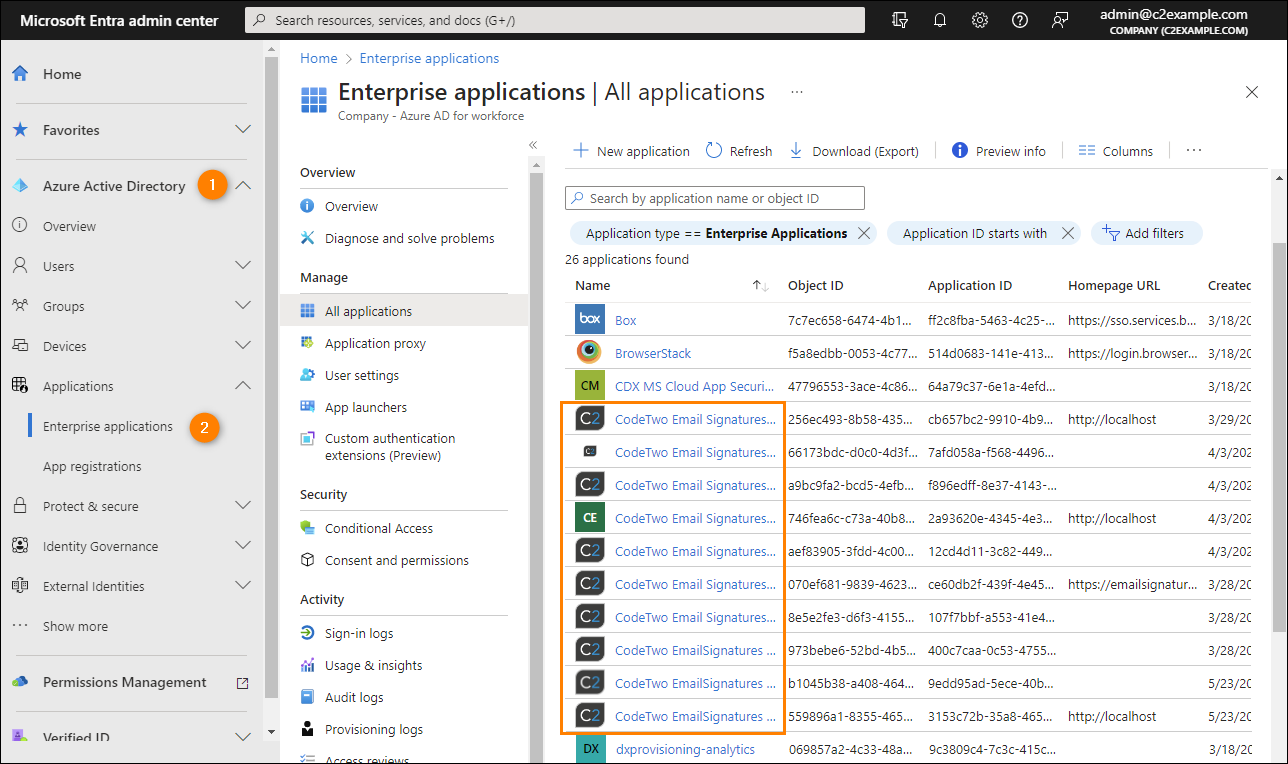Open Application proxy
Screen dimensions: 1288x764
click(x=375, y=343)
